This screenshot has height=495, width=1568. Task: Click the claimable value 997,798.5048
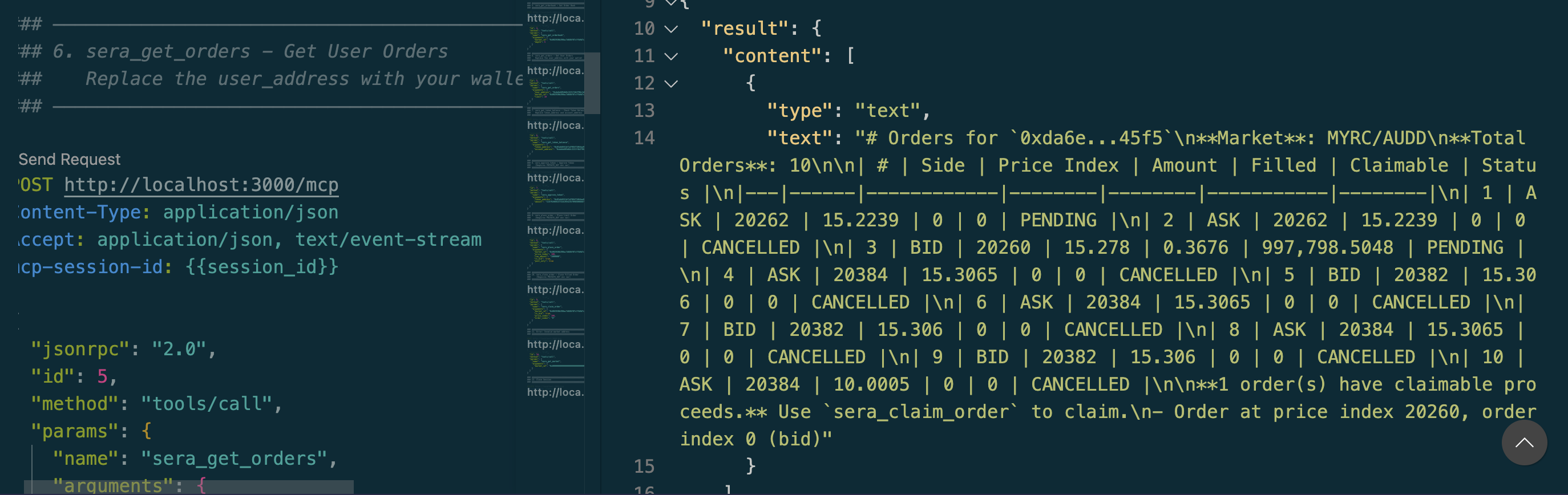point(1328,247)
